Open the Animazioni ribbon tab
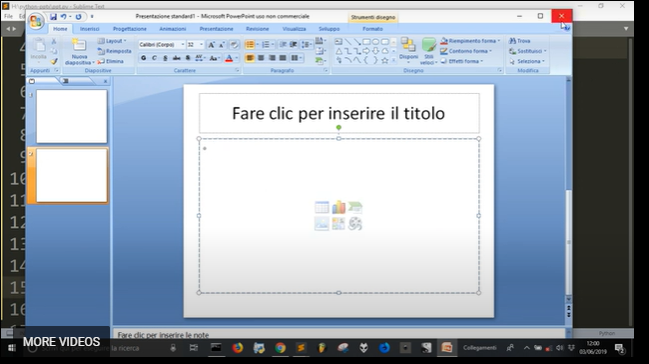Image resolution: width=649 pixels, height=364 pixels. (173, 29)
